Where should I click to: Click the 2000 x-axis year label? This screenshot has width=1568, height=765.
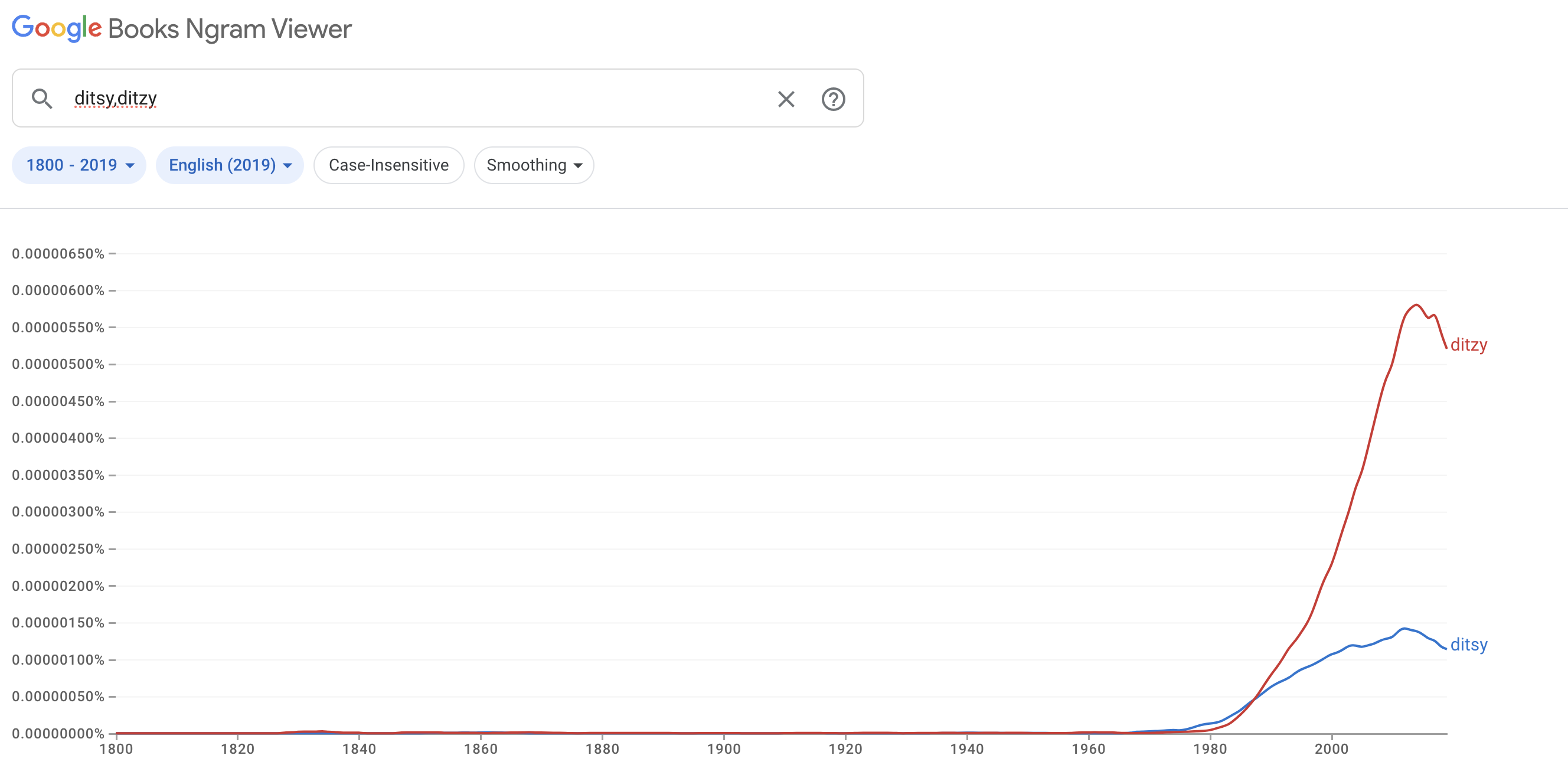click(x=1331, y=748)
